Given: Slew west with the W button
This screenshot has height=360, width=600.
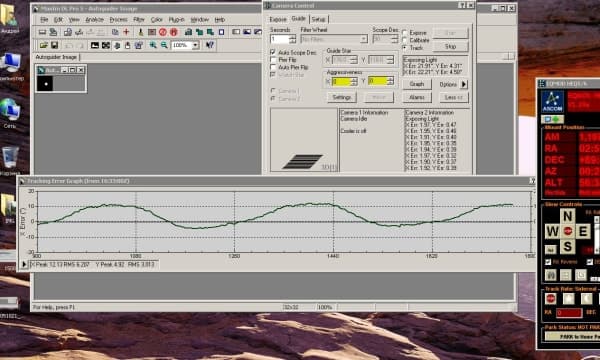Looking at the screenshot, I should click(552, 231).
